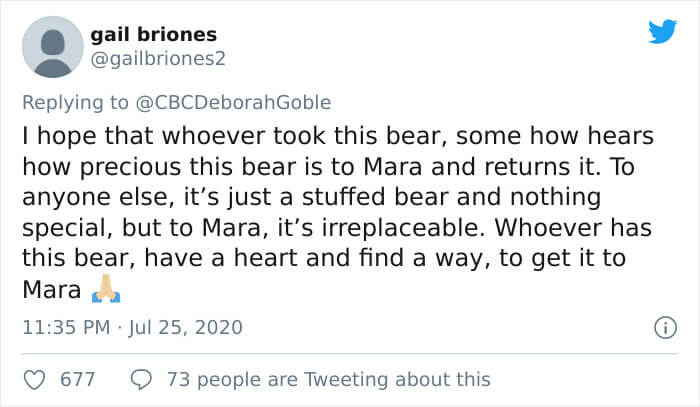The width and height of the screenshot is (700, 407).
Task: Click the divider line above like count
Action: coord(350,354)
